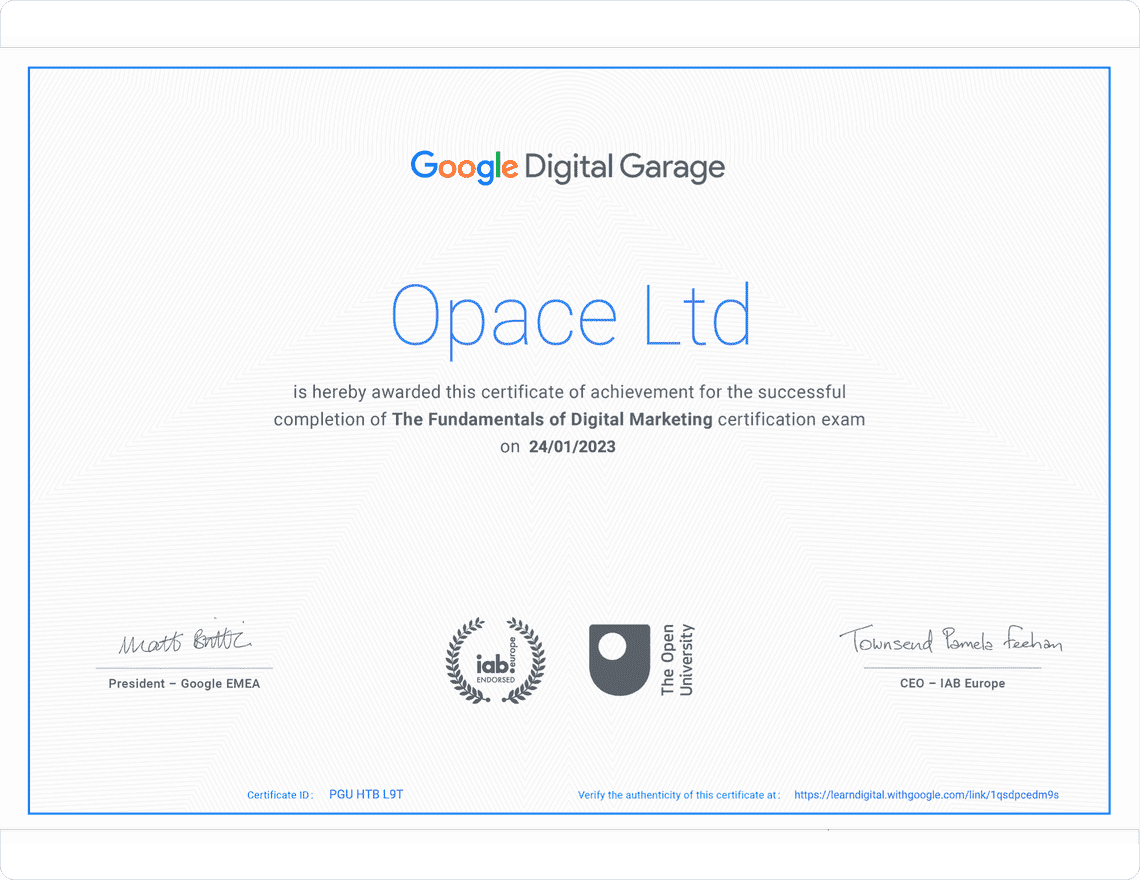The width and height of the screenshot is (1140, 880).
Task: Click the vertical "The Open University" text
Action: point(676,660)
